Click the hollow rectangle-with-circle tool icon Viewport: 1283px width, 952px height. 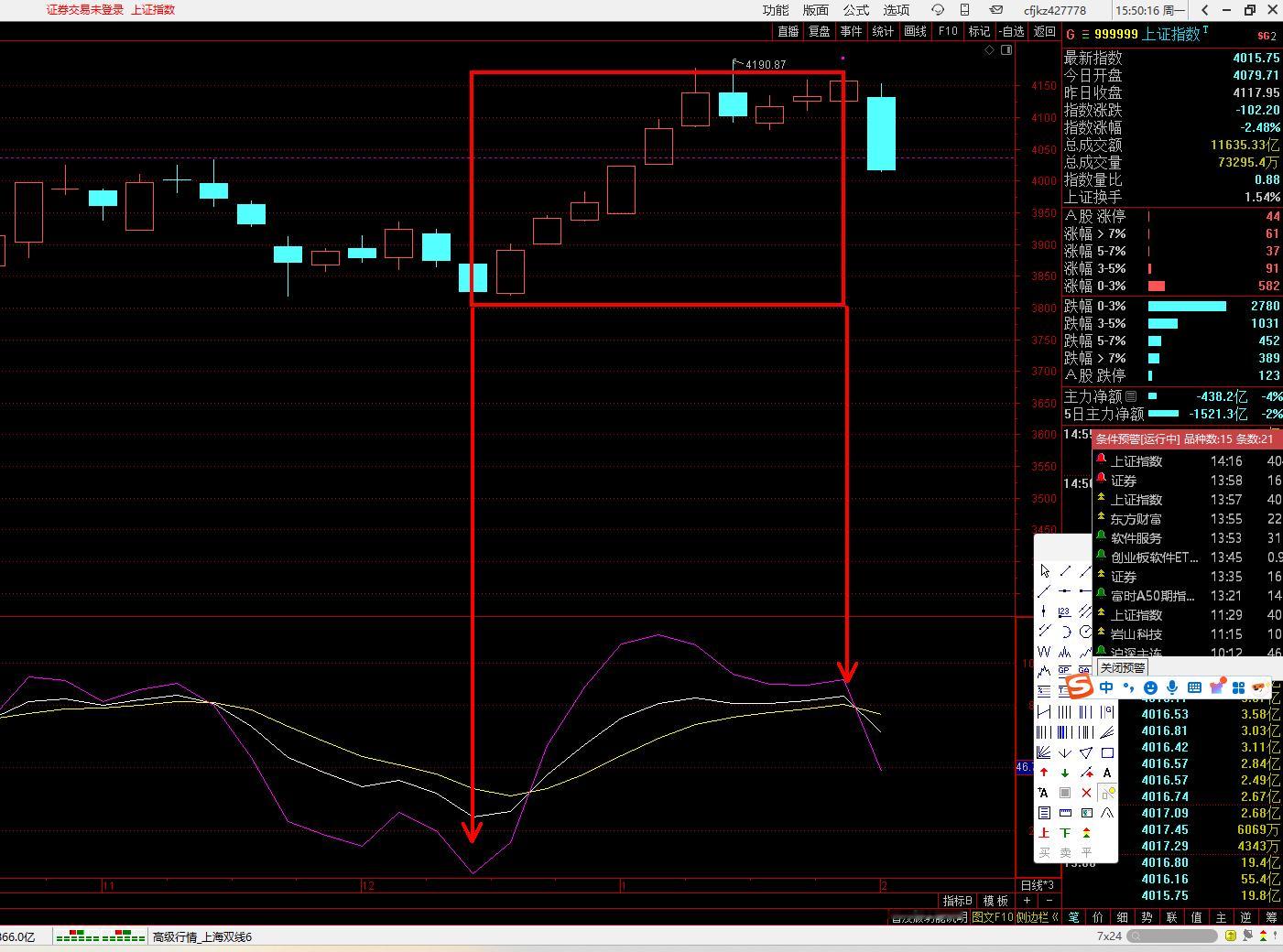pyautogui.click(x=1107, y=793)
